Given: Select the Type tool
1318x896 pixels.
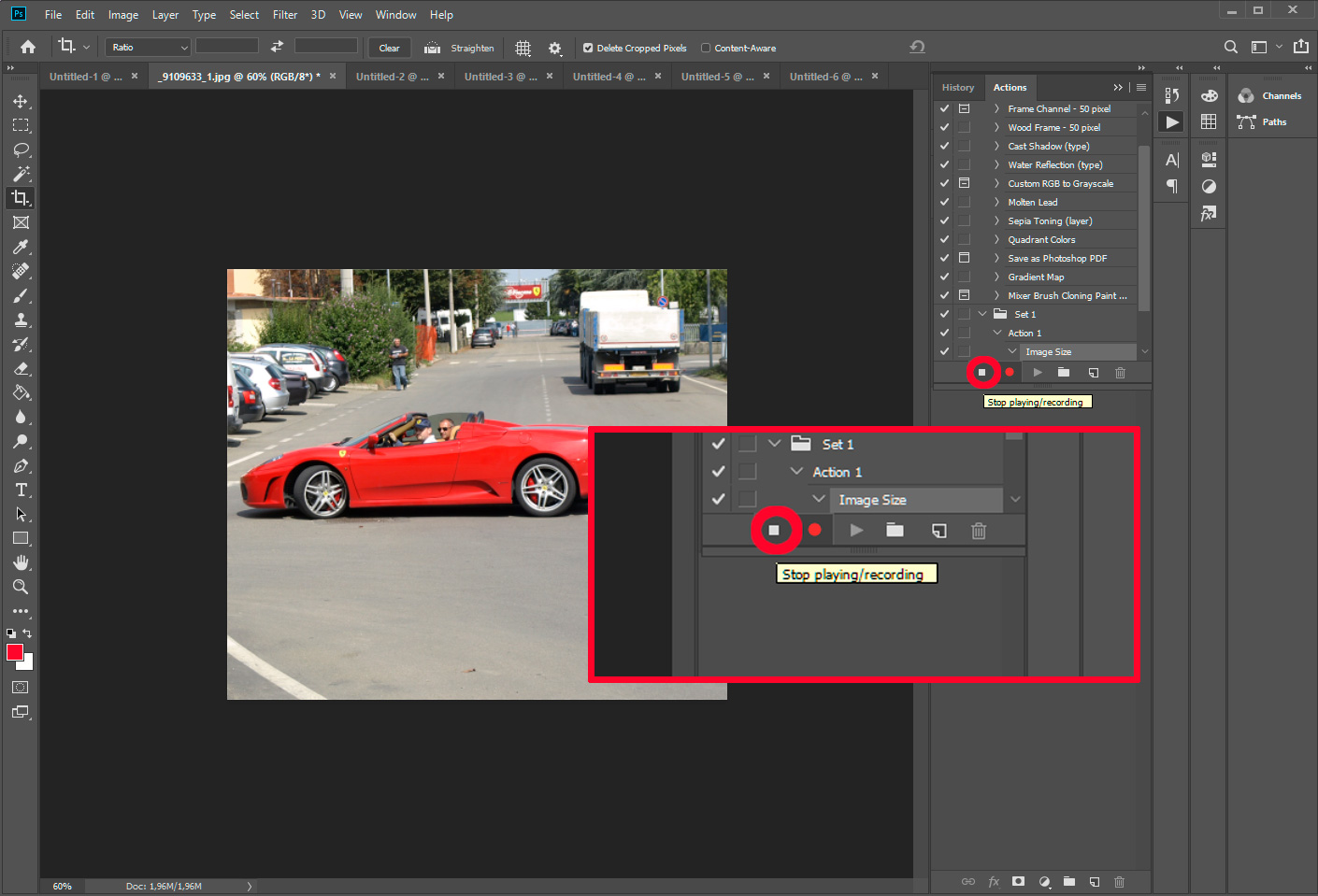Looking at the screenshot, I should click(21, 490).
